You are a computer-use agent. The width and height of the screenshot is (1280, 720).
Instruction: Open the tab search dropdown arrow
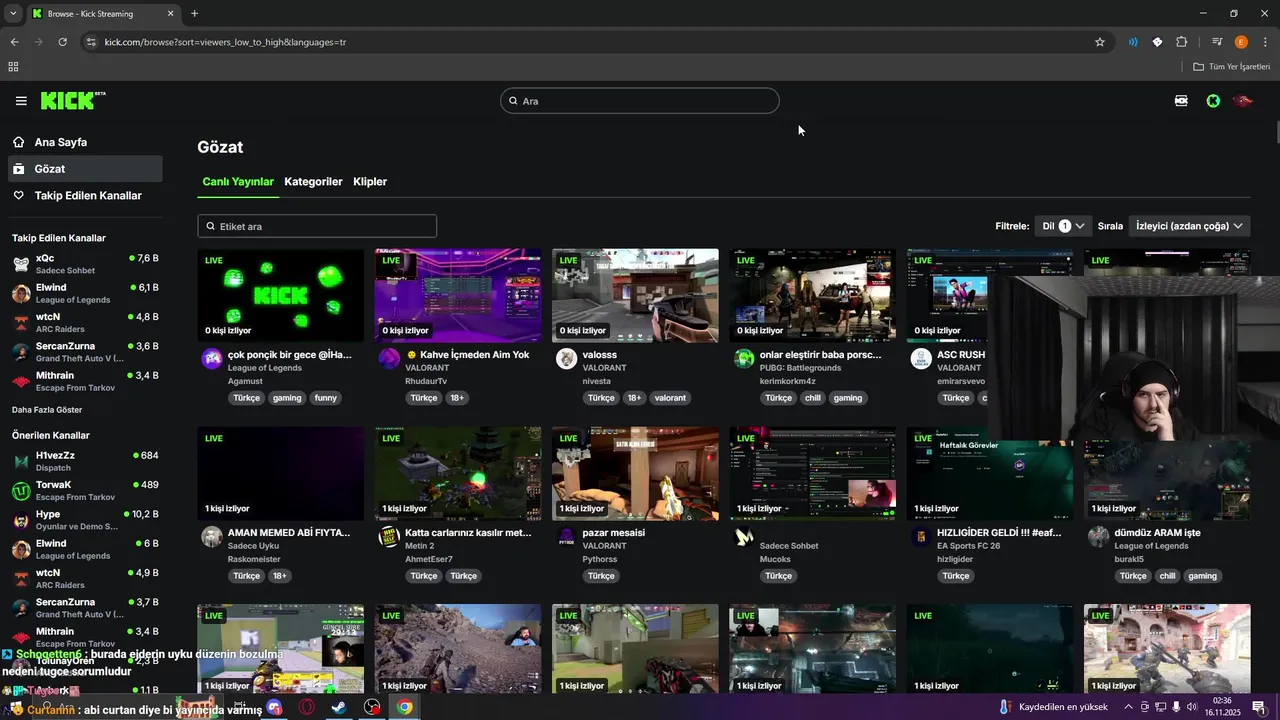(x=12, y=14)
